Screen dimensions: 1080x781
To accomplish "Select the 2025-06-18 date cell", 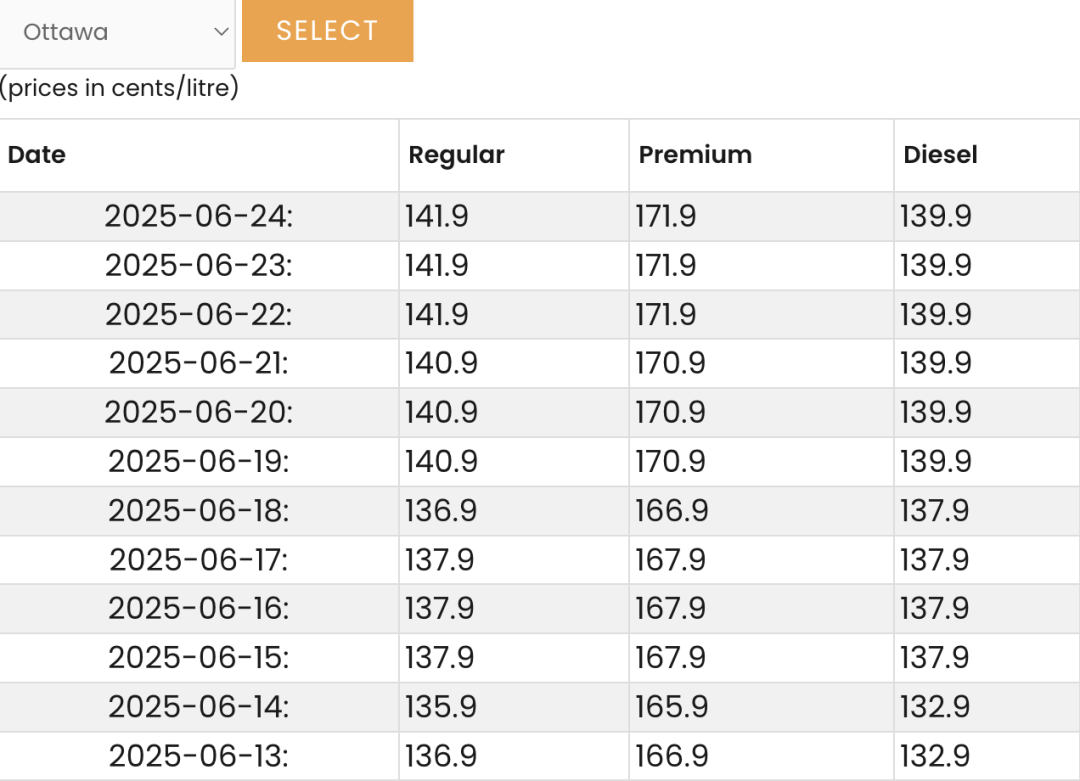I will point(198,510).
